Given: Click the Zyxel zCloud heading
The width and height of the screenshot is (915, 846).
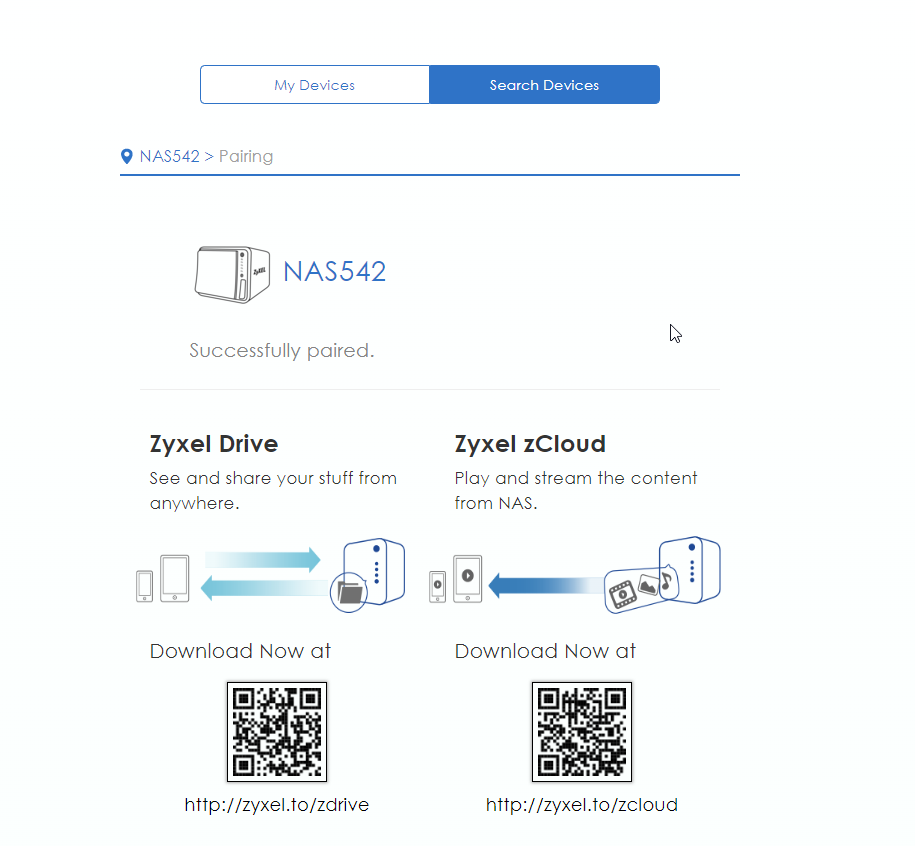Looking at the screenshot, I should tap(530, 444).
